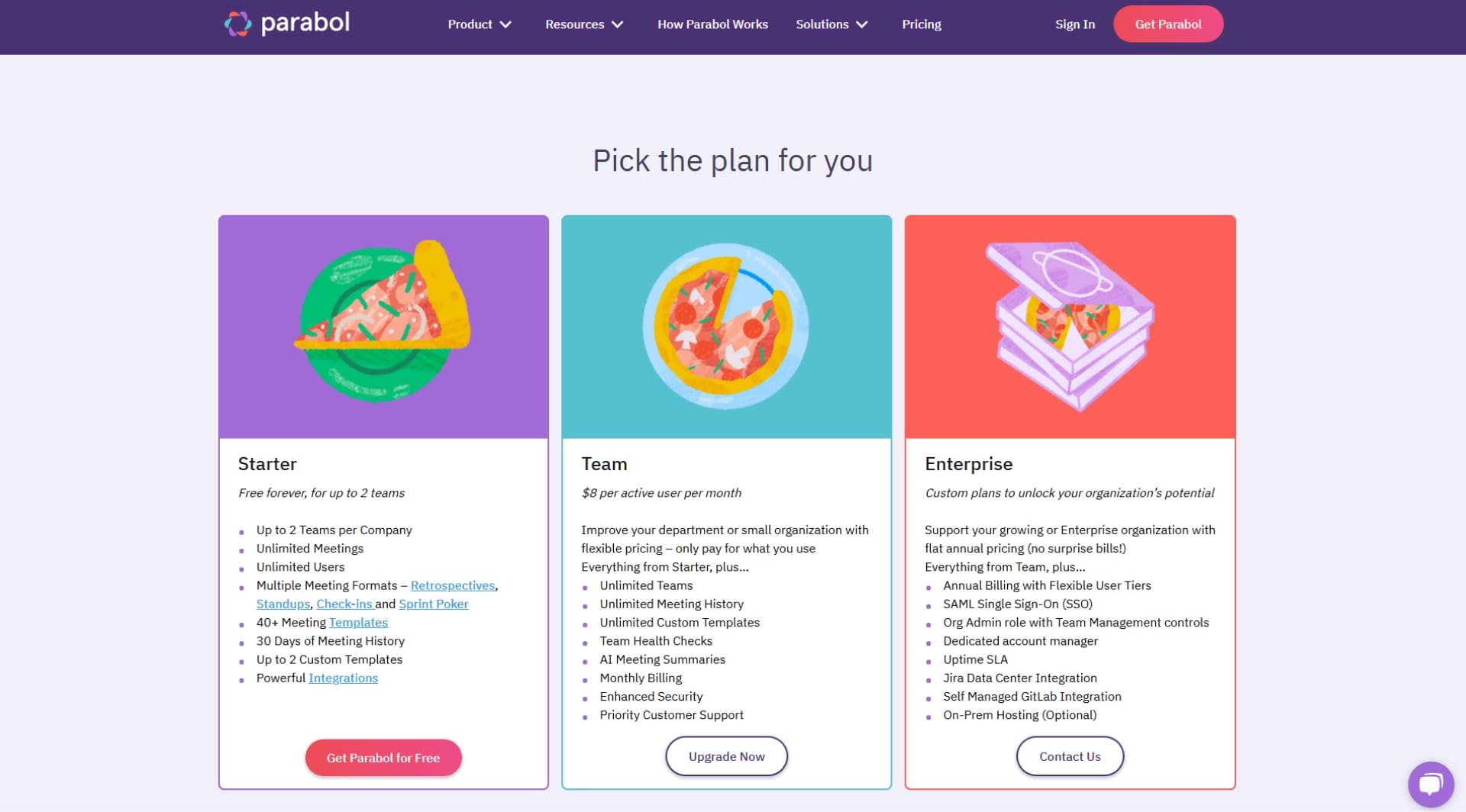This screenshot has width=1466, height=812.
Task: Click the Parabol logo icon
Action: click(x=237, y=24)
